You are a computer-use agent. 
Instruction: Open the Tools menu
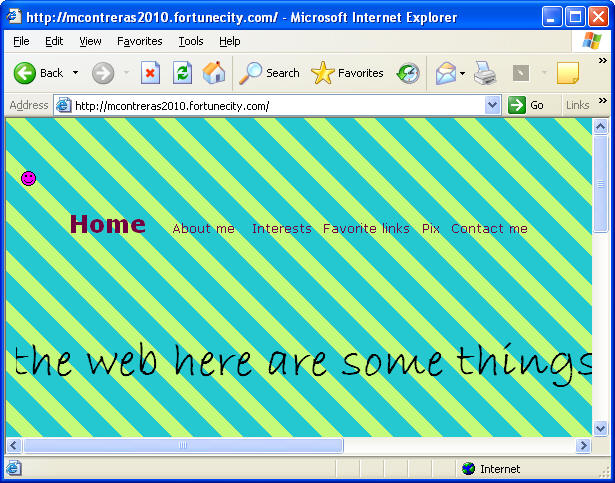click(191, 41)
